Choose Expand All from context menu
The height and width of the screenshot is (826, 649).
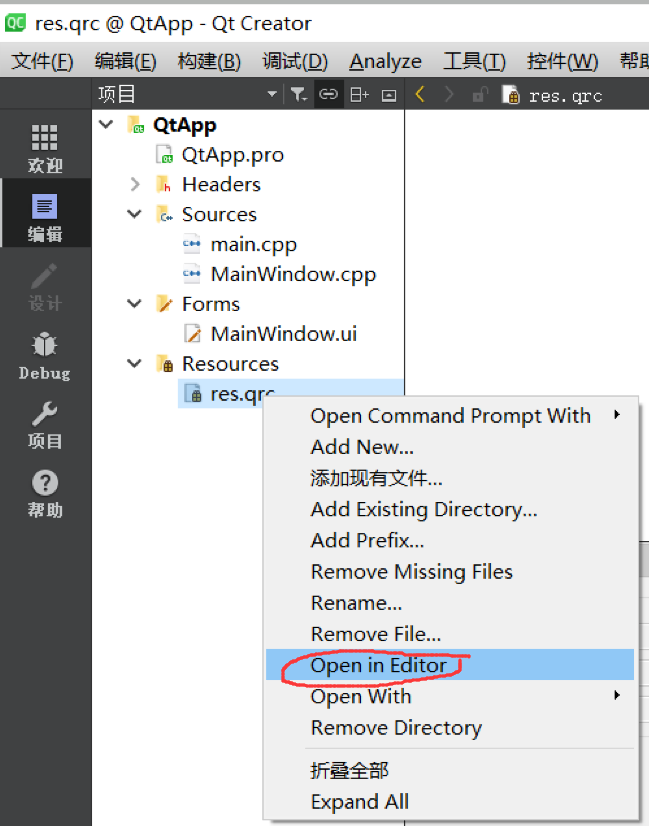pyautogui.click(x=449, y=801)
